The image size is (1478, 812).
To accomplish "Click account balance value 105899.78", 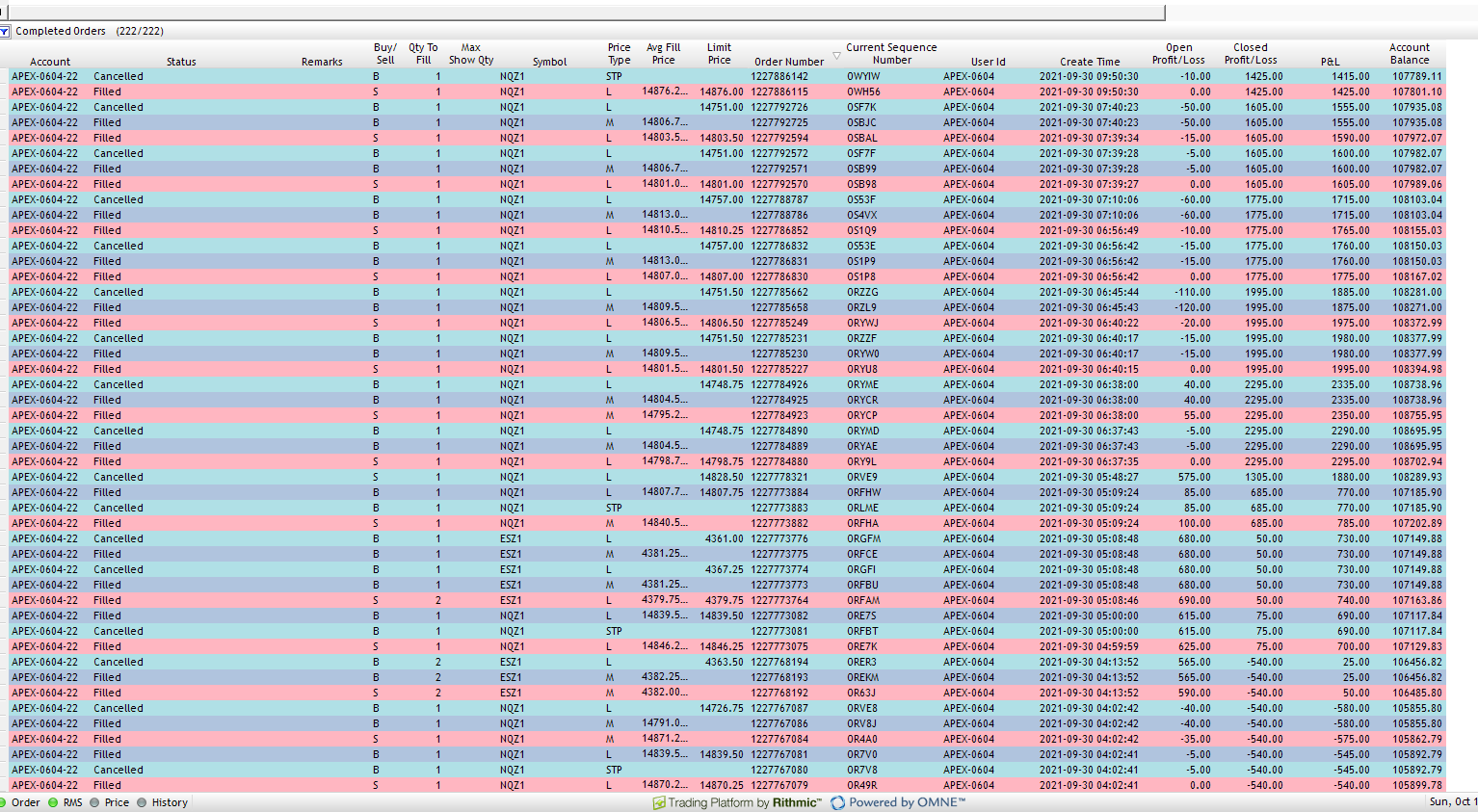I will pos(1416,785).
